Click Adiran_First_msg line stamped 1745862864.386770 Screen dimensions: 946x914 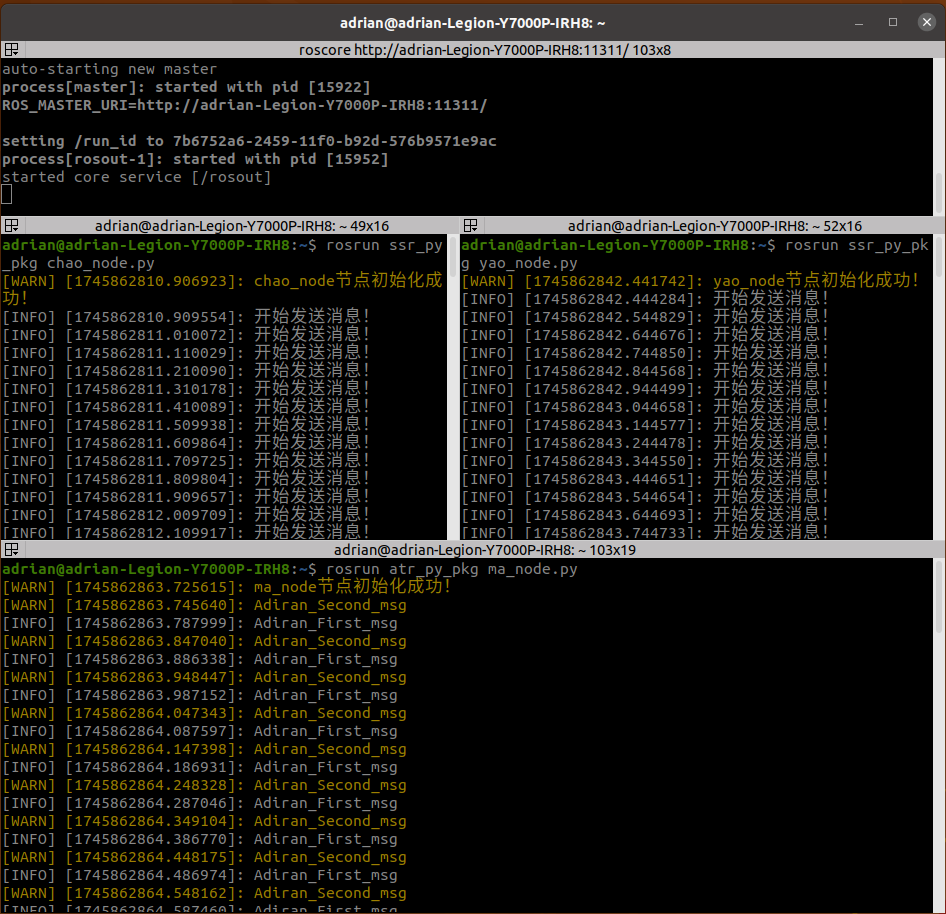(x=200, y=839)
